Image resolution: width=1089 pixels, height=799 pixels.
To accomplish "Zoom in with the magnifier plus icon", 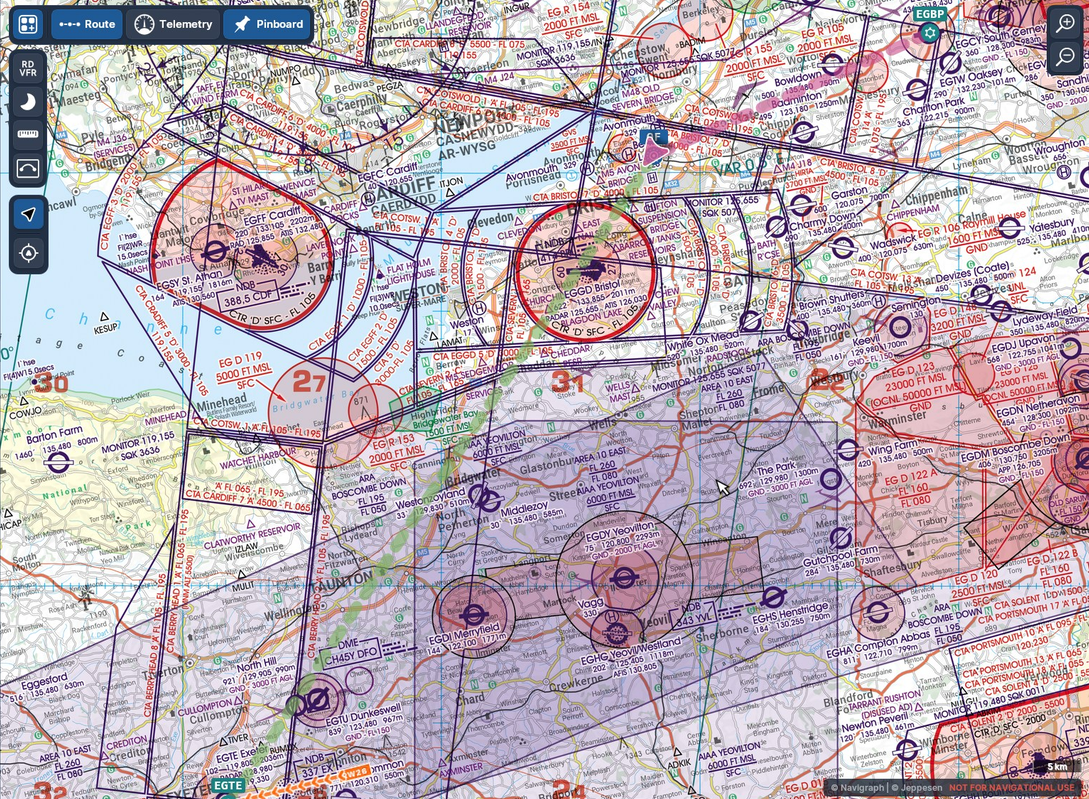I will [1065, 23].
